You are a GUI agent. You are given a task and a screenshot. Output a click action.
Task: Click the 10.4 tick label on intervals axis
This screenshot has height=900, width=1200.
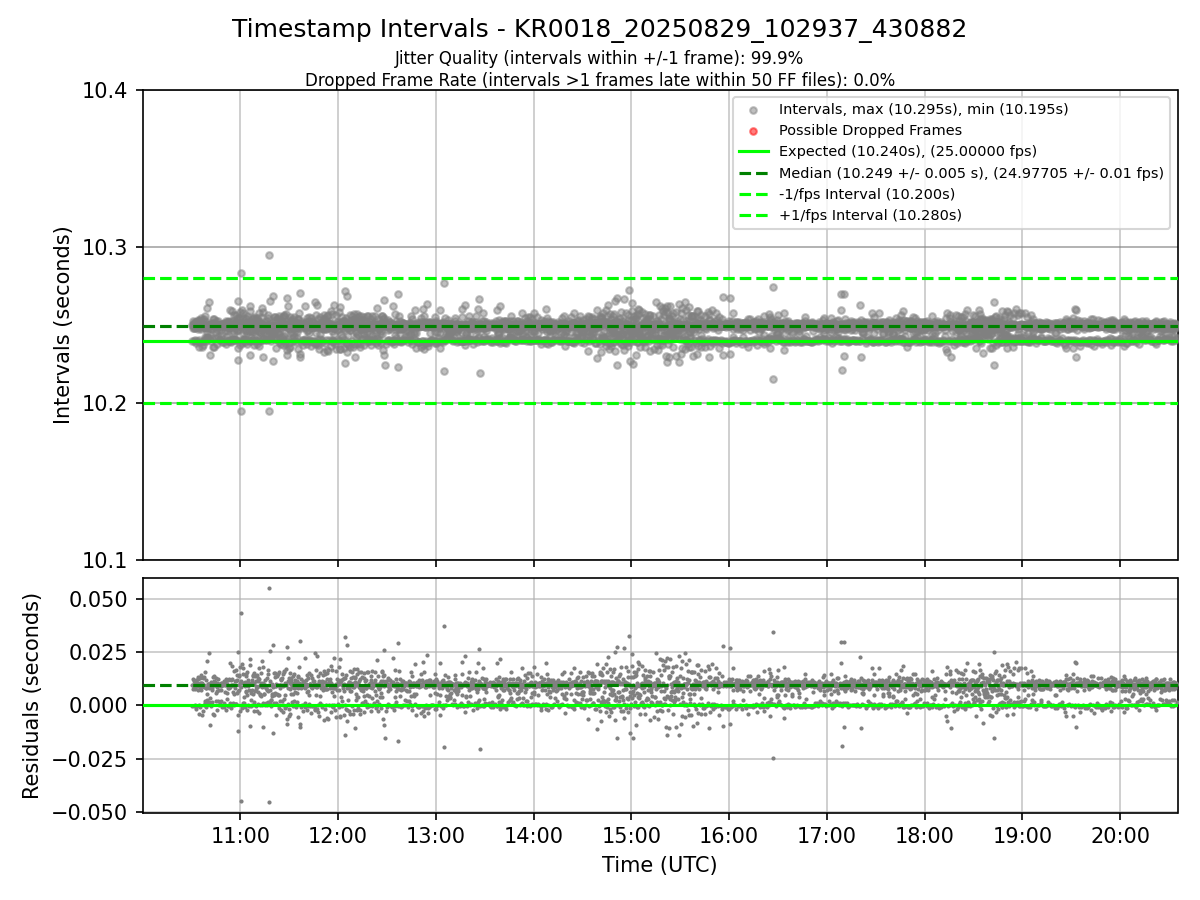(105, 91)
